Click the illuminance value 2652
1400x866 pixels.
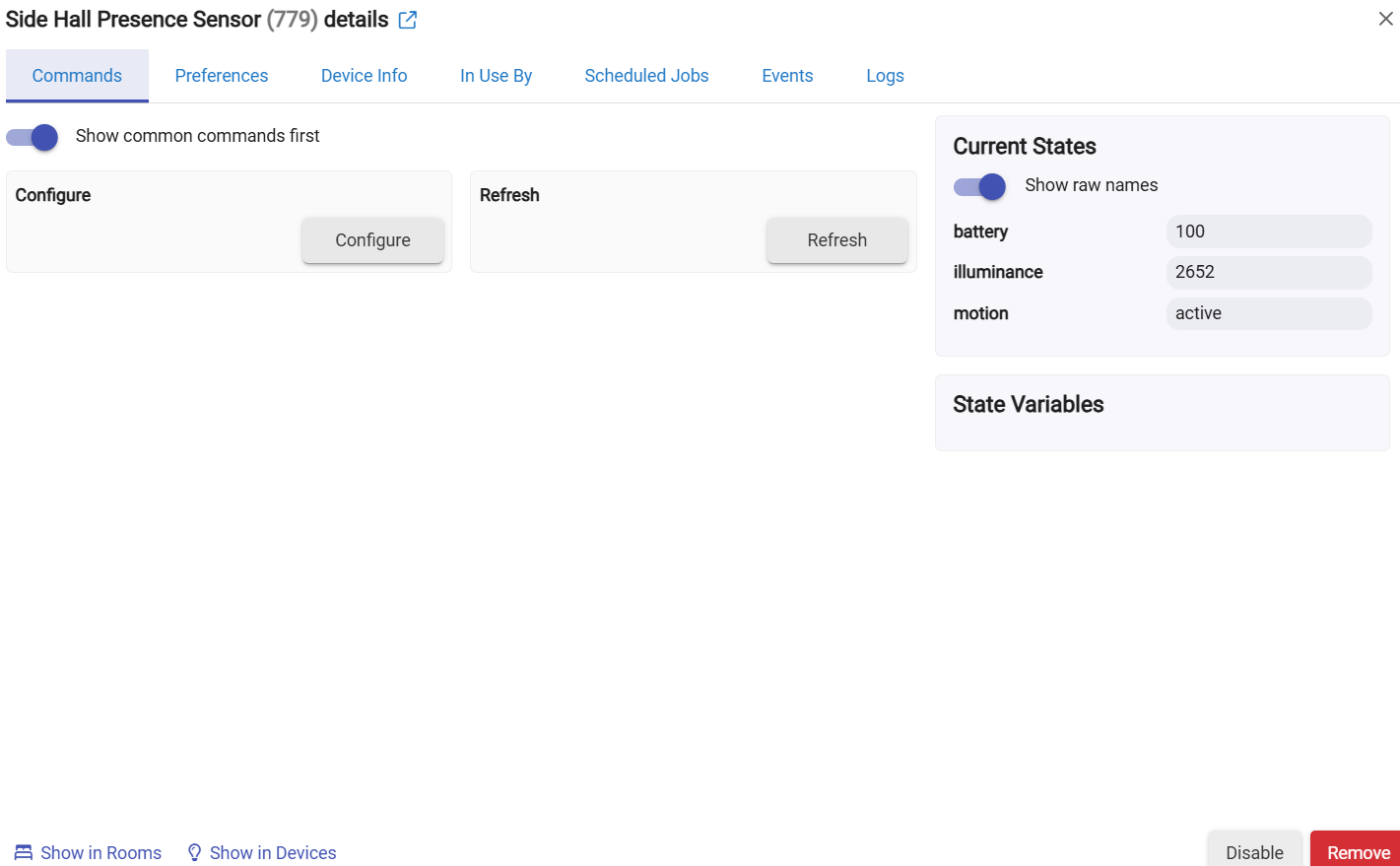click(x=1268, y=272)
